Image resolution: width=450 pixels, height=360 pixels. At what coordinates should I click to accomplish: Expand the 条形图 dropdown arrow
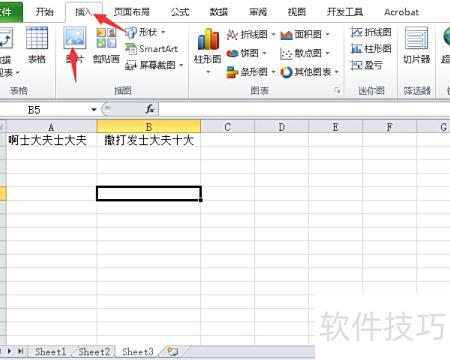click(273, 72)
